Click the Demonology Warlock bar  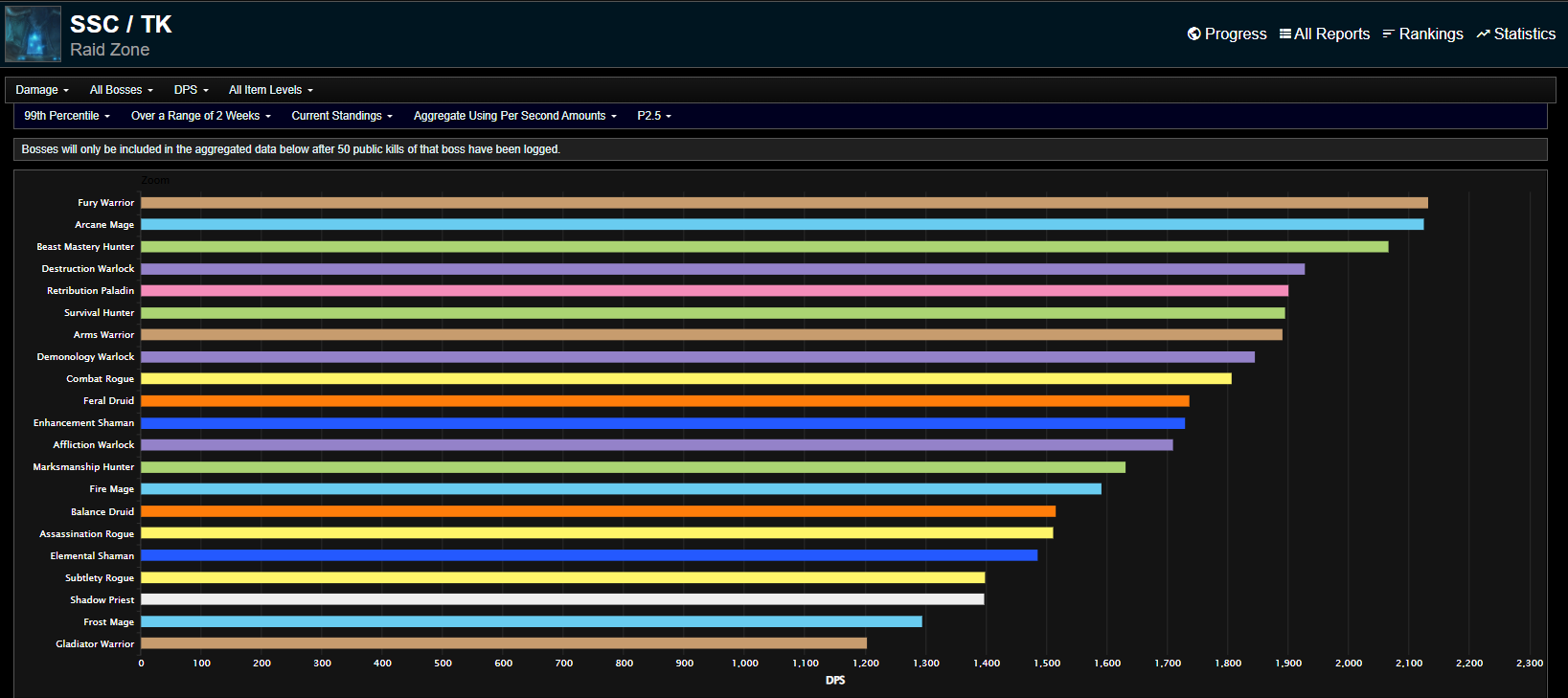(x=697, y=357)
